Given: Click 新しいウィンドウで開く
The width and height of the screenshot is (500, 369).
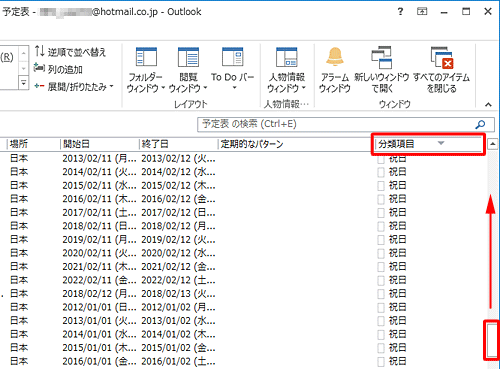Looking at the screenshot, I should [x=382, y=70].
